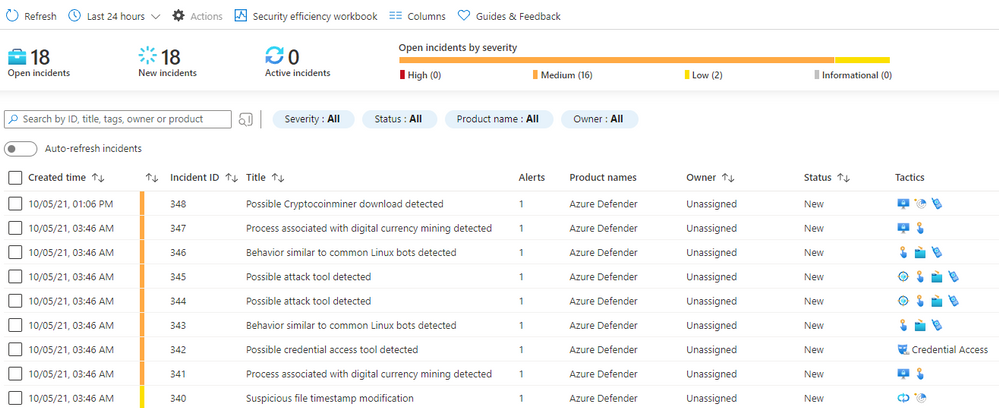Click the Refresh toolbar label
Viewport: 999px width, 408px height.
40,17
